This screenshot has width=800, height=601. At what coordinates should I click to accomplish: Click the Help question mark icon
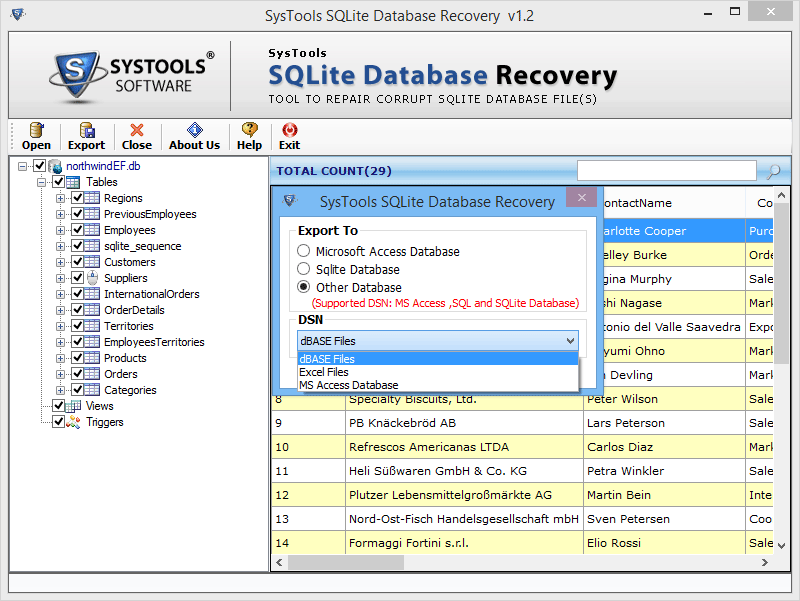tap(249, 130)
